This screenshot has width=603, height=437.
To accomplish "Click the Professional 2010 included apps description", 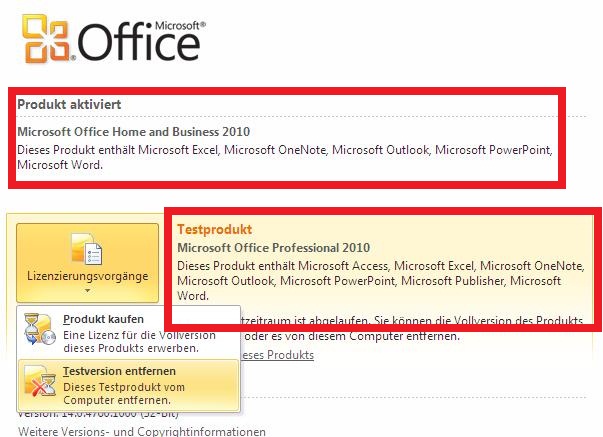I will [381, 280].
